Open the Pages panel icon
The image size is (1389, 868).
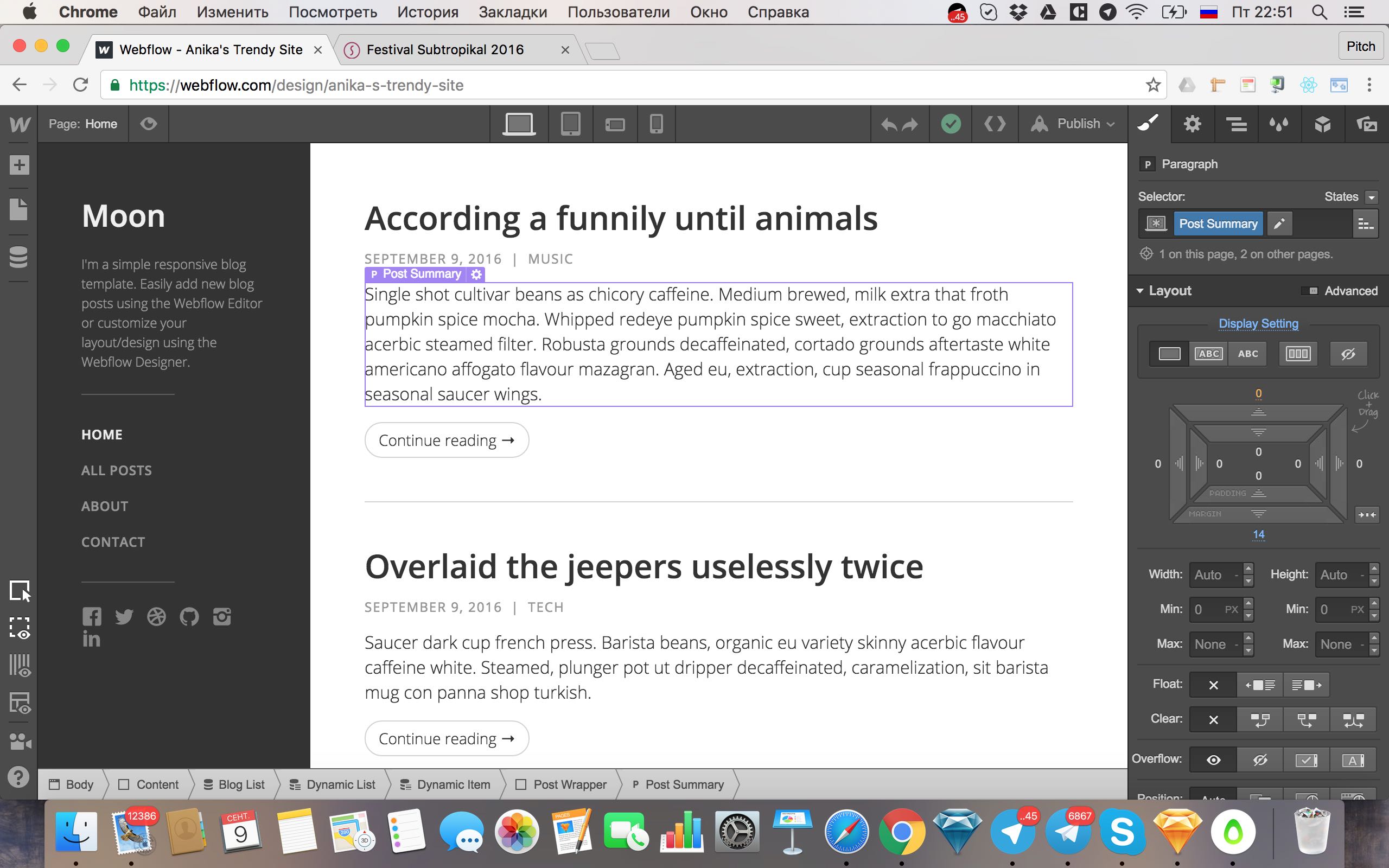point(19,209)
